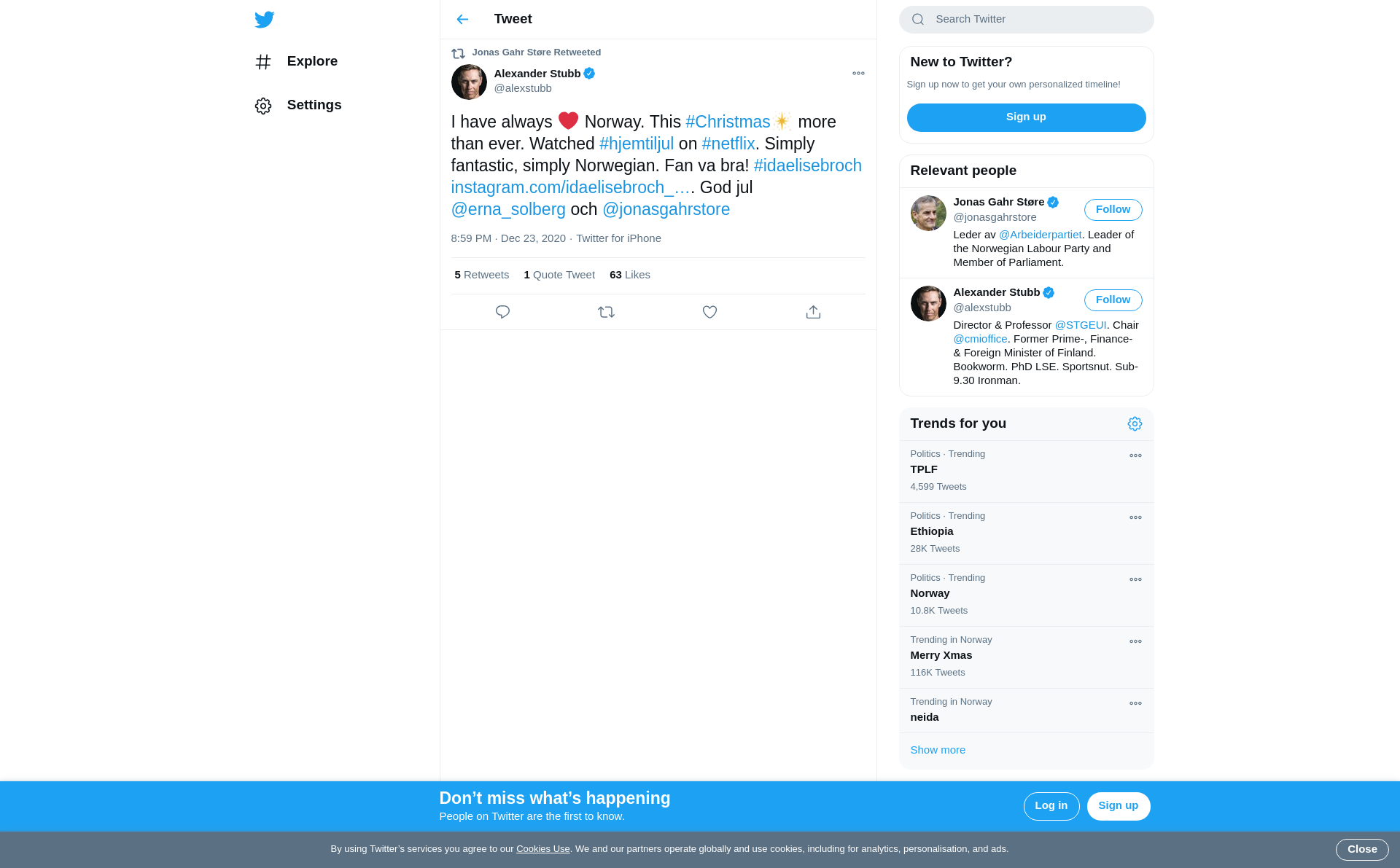The image size is (1400, 868).
Task: Follow Alexander Stubb
Action: pos(1113,300)
